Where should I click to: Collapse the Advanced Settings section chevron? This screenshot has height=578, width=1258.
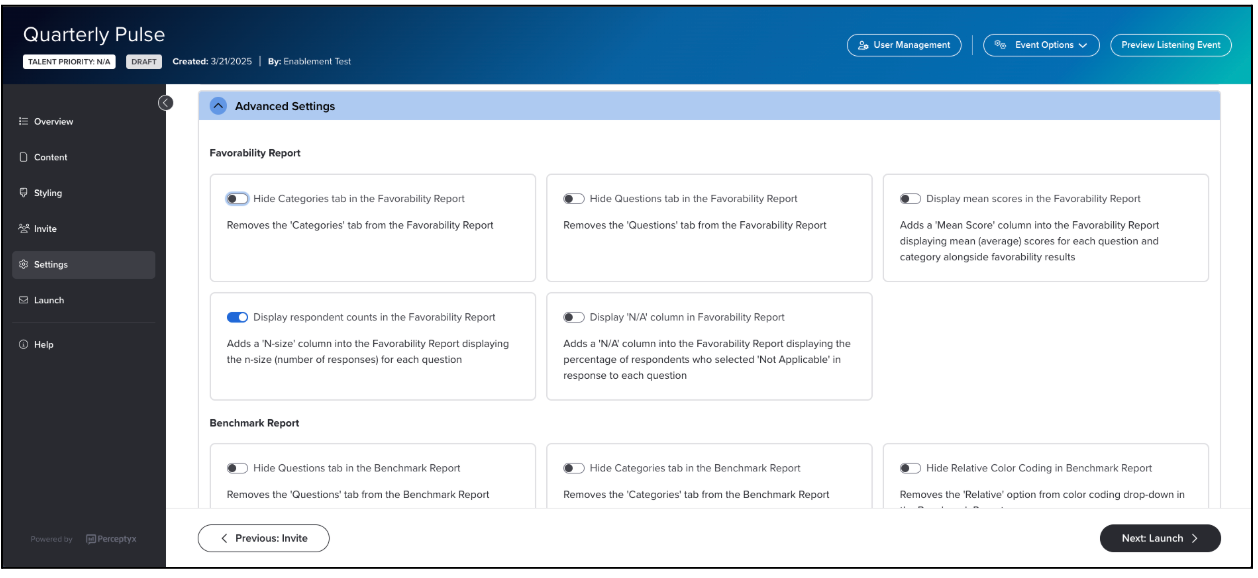218,106
